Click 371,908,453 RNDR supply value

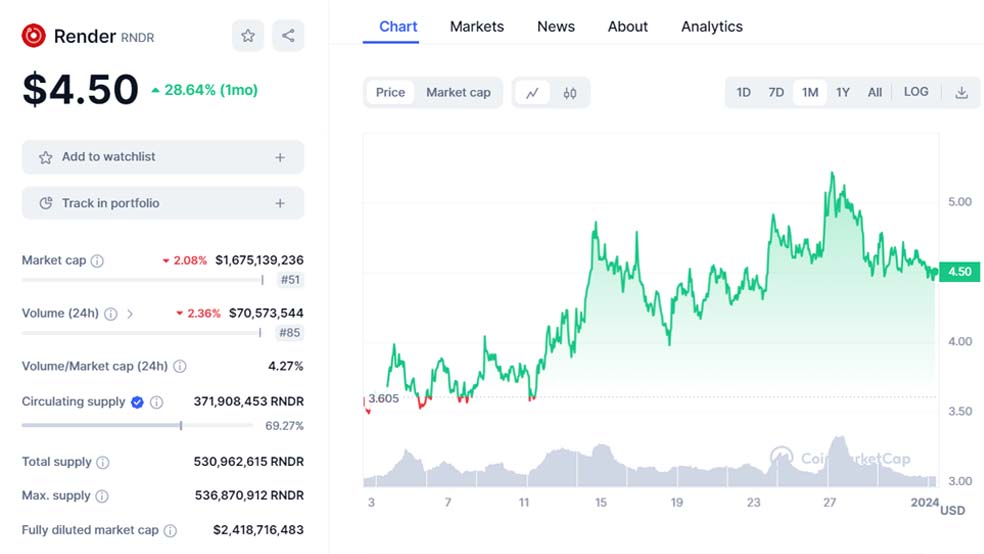(x=249, y=402)
